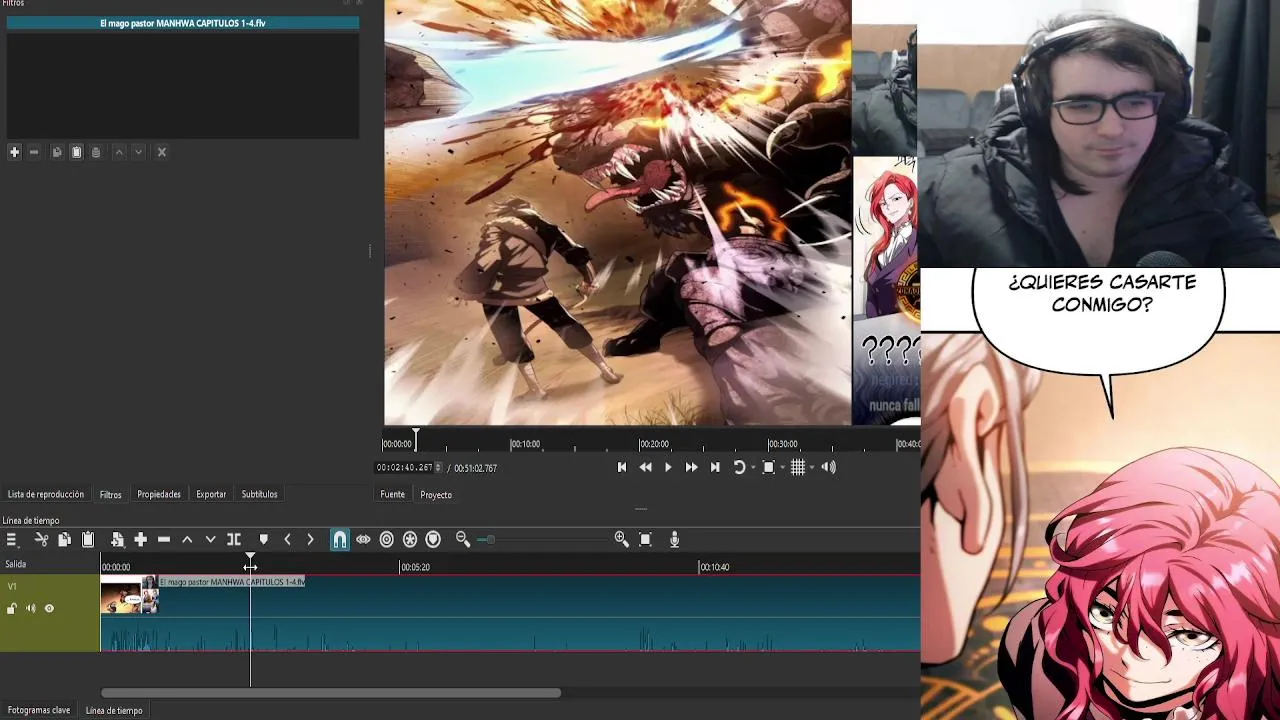
Task: Move the filter up in Filtros
Action: [x=119, y=152]
